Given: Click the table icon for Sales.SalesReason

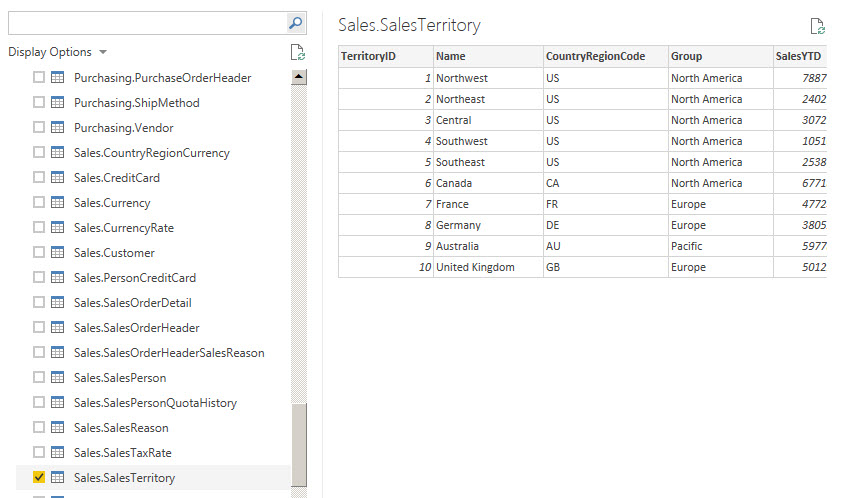Looking at the screenshot, I should click(58, 428).
